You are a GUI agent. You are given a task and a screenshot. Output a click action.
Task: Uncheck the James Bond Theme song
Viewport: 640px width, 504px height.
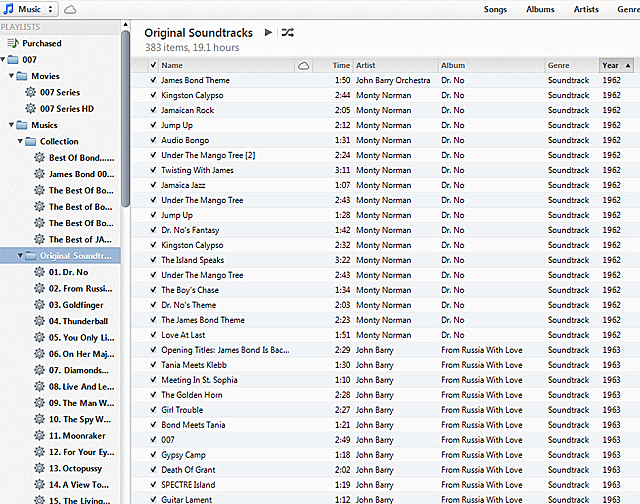[153, 80]
